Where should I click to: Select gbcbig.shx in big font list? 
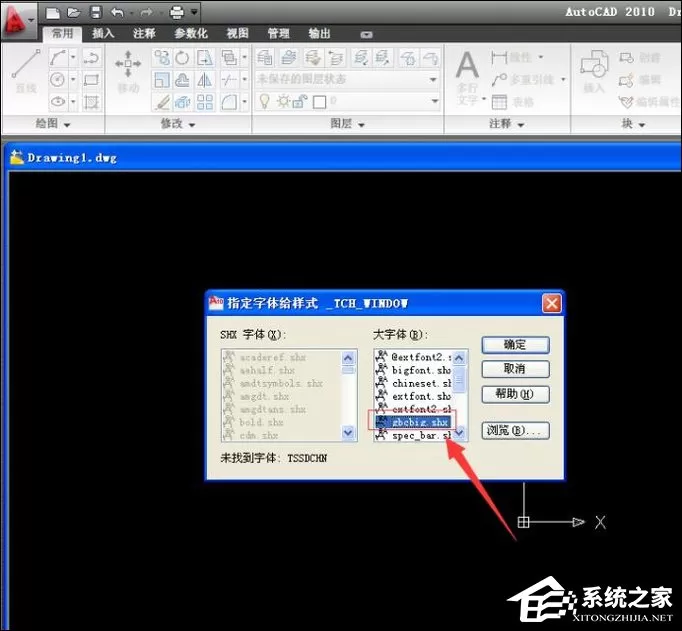414,422
